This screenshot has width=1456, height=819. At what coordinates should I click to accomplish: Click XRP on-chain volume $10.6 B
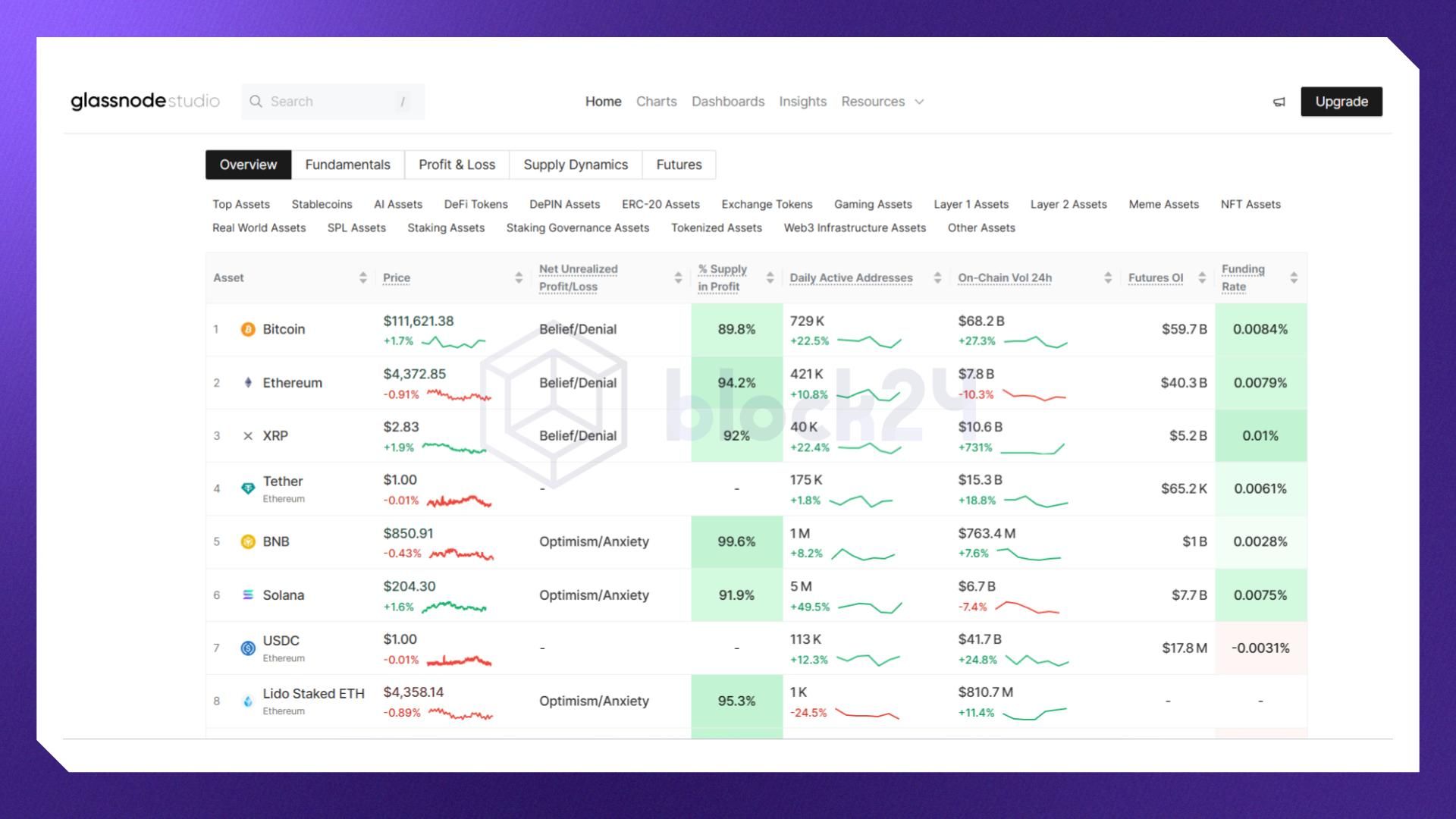pos(980,427)
